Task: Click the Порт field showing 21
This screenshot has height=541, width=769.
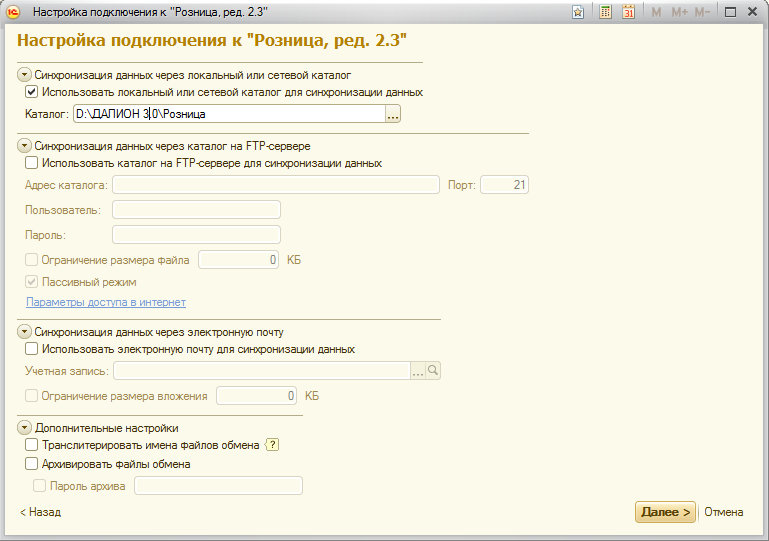Action: point(504,185)
